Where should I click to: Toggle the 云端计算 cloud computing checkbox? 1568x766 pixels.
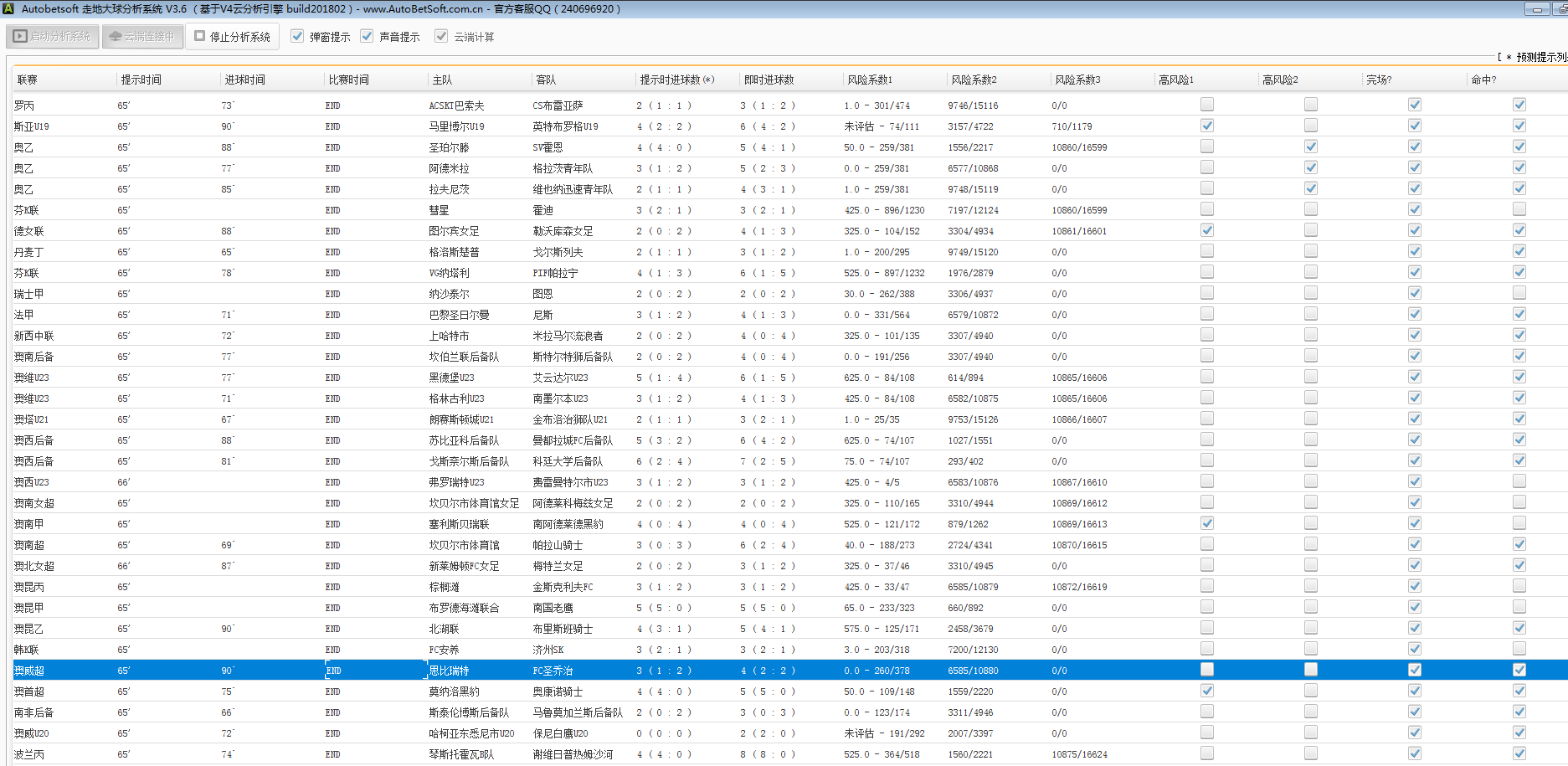(x=441, y=36)
